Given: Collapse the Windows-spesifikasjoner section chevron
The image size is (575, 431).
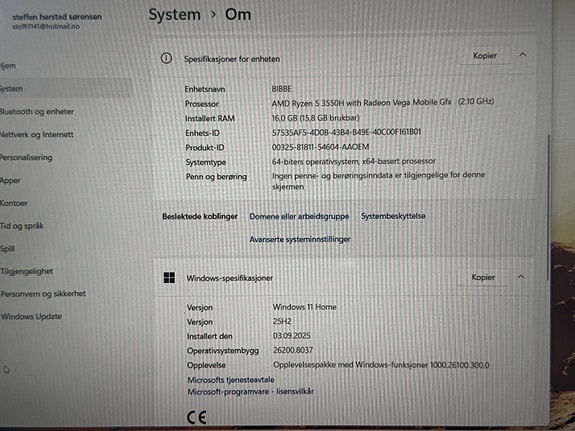Looking at the screenshot, I should pos(521,277).
